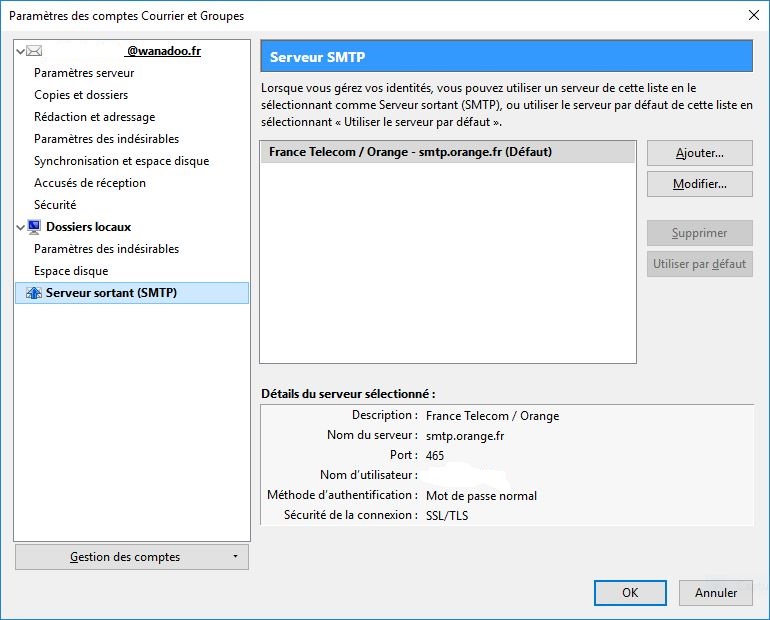Select Copies et dossiers

(81, 95)
